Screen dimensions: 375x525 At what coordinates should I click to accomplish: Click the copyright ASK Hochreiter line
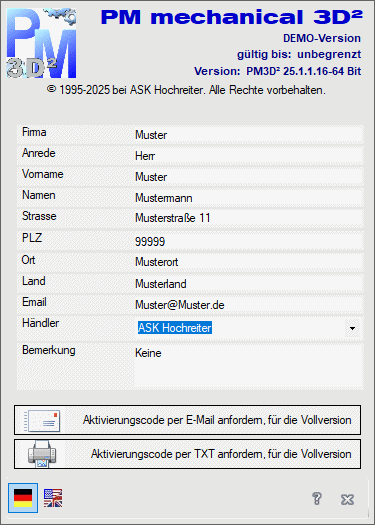(x=186, y=90)
